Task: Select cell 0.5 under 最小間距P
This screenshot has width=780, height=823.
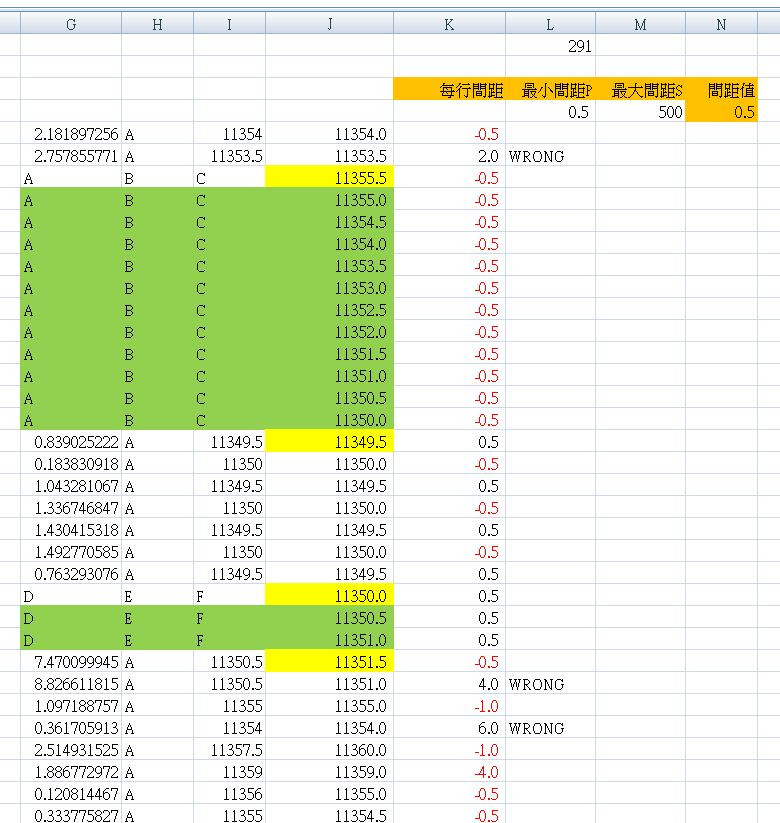Action: [550, 112]
